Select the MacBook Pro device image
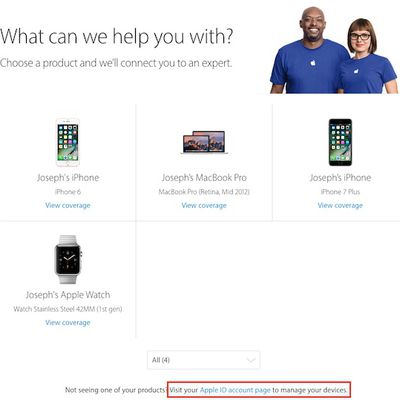The width and height of the screenshot is (400, 400). coord(204,142)
